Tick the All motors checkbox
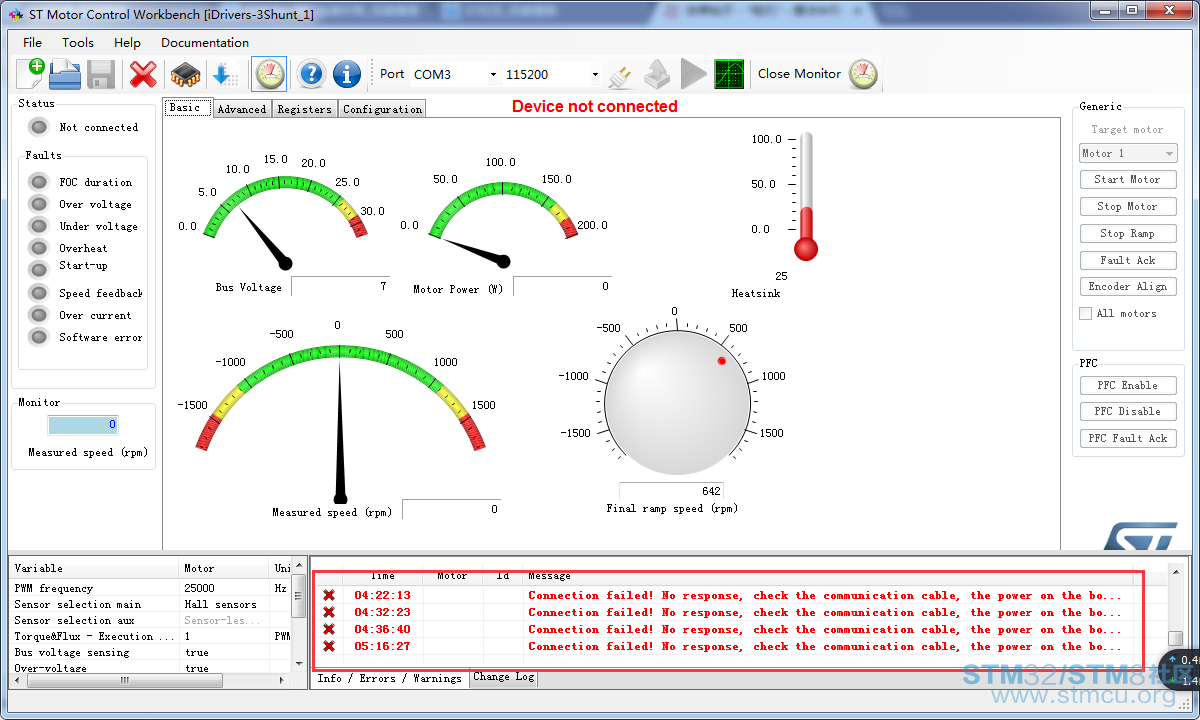 click(1086, 313)
